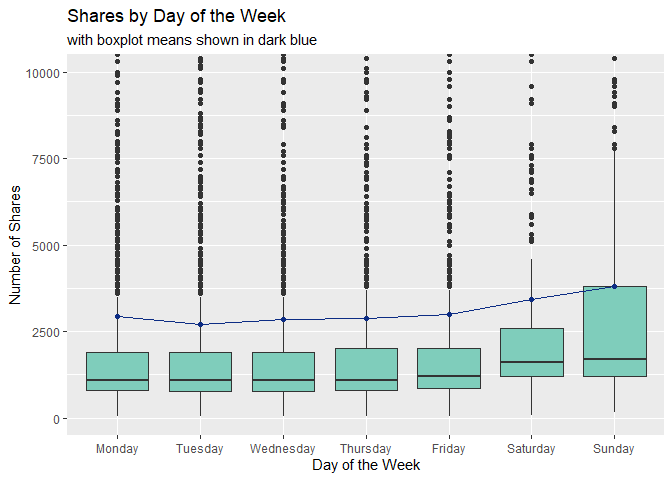Click the Tuesday boxplot box

tap(200, 371)
